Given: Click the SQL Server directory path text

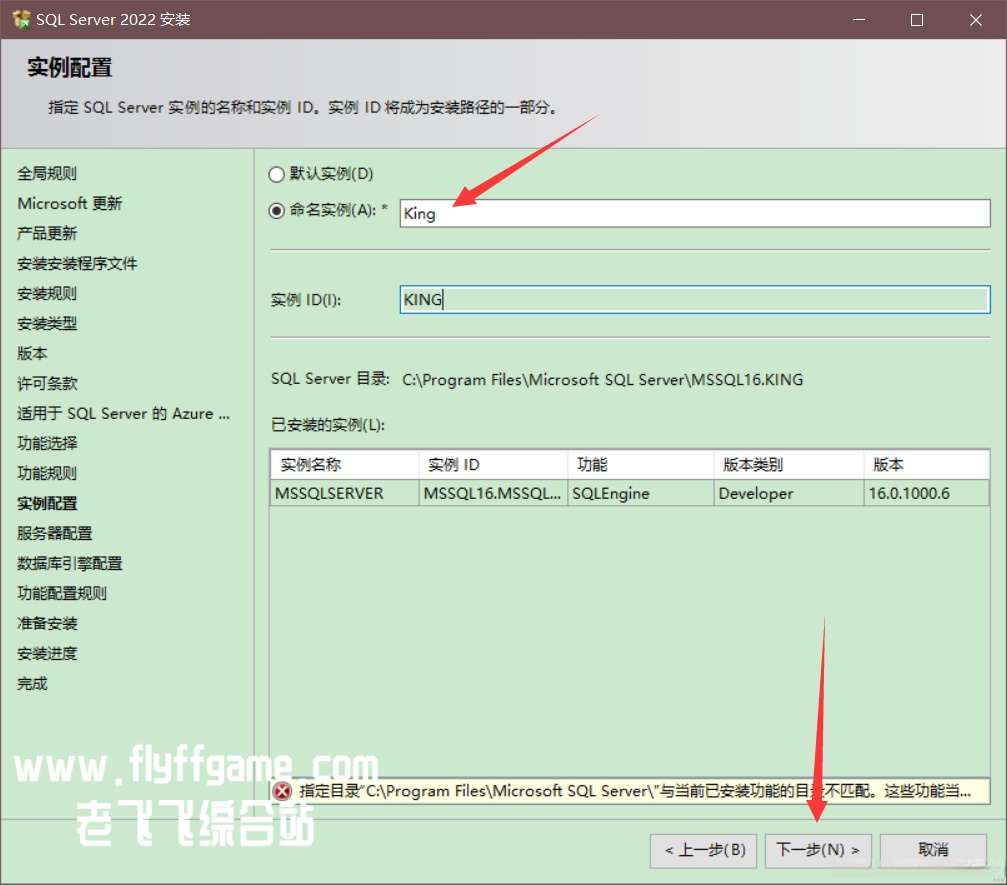Looking at the screenshot, I should coord(602,380).
